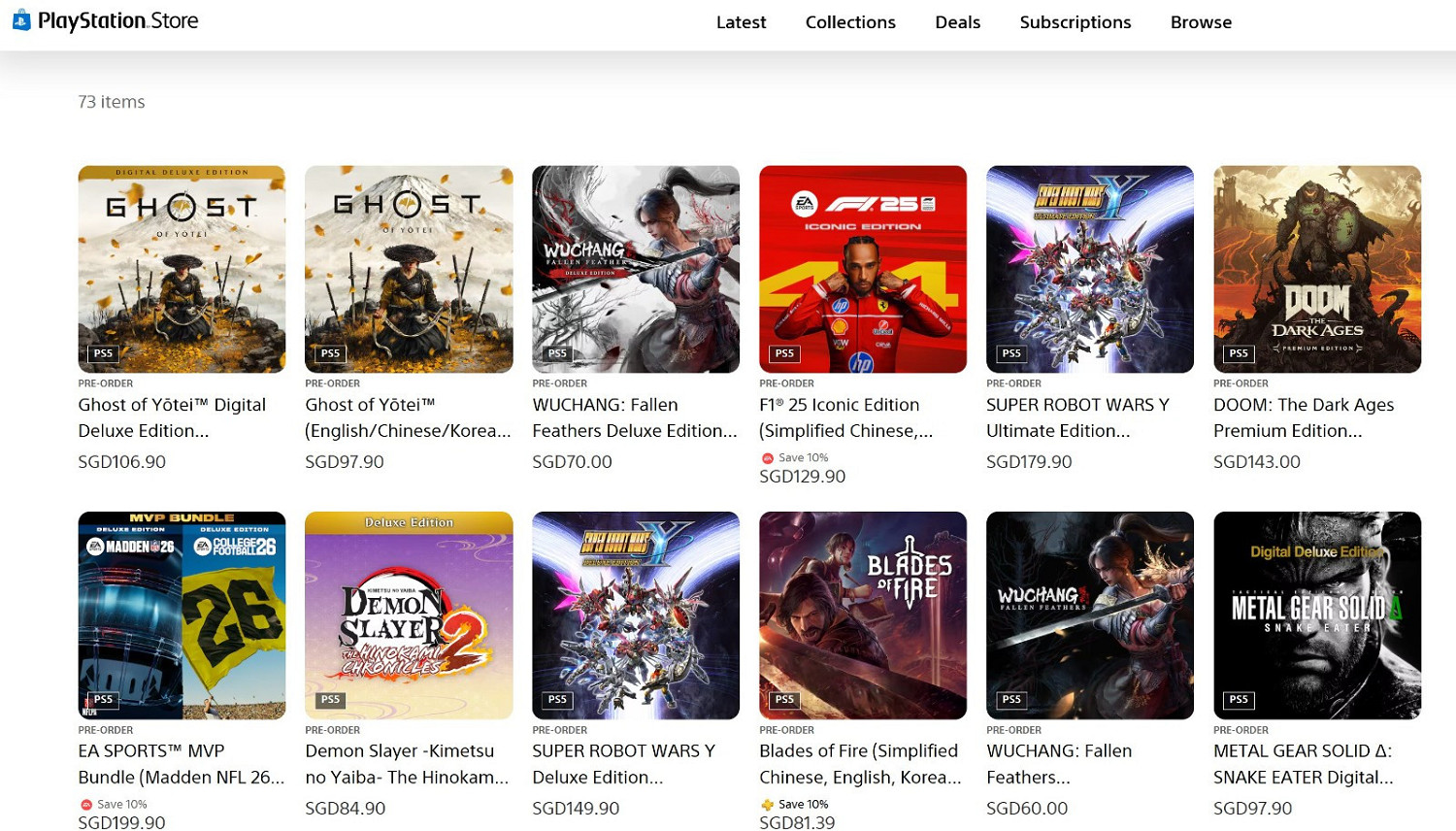Click the DOOM Dark Ages Premium Edition title

coord(1303,417)
